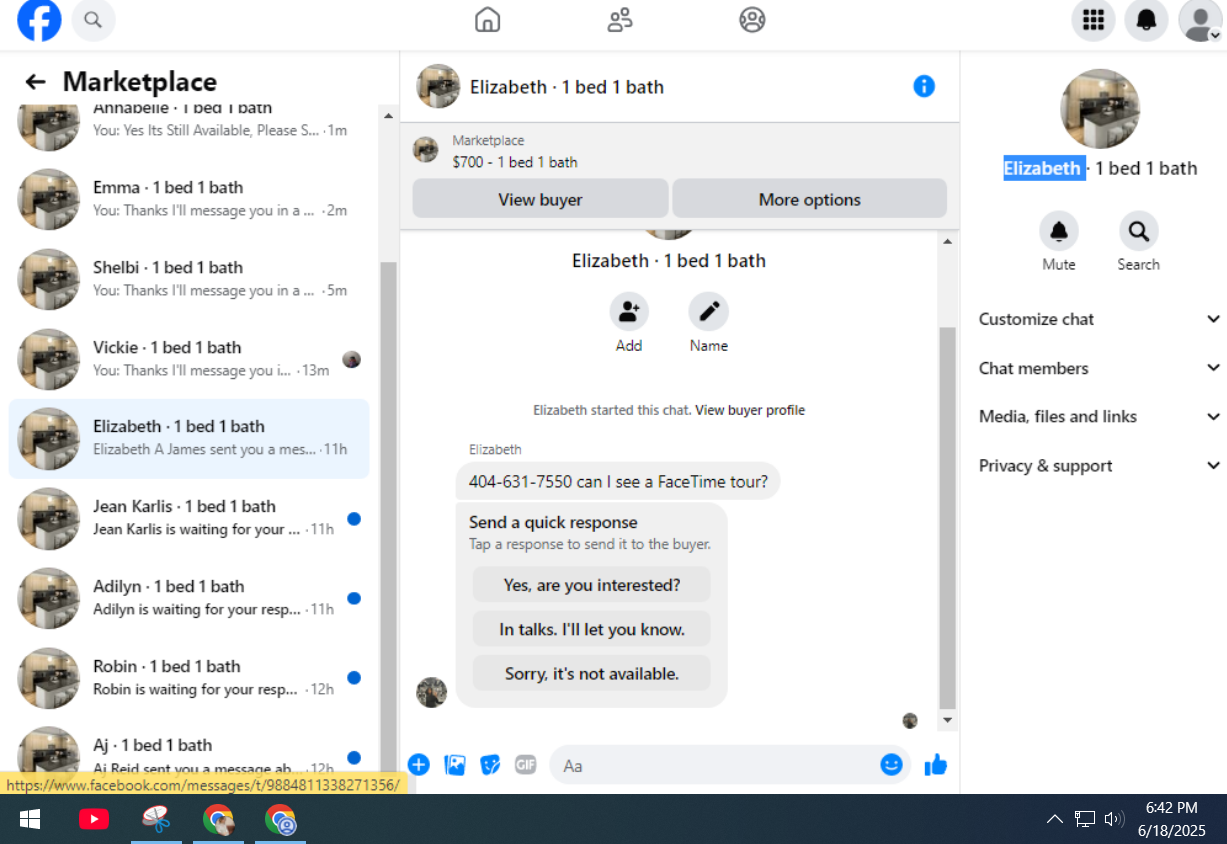Send a thumbs up like
The width and height of the screenshot is (1227, 844).
(936, 765)
